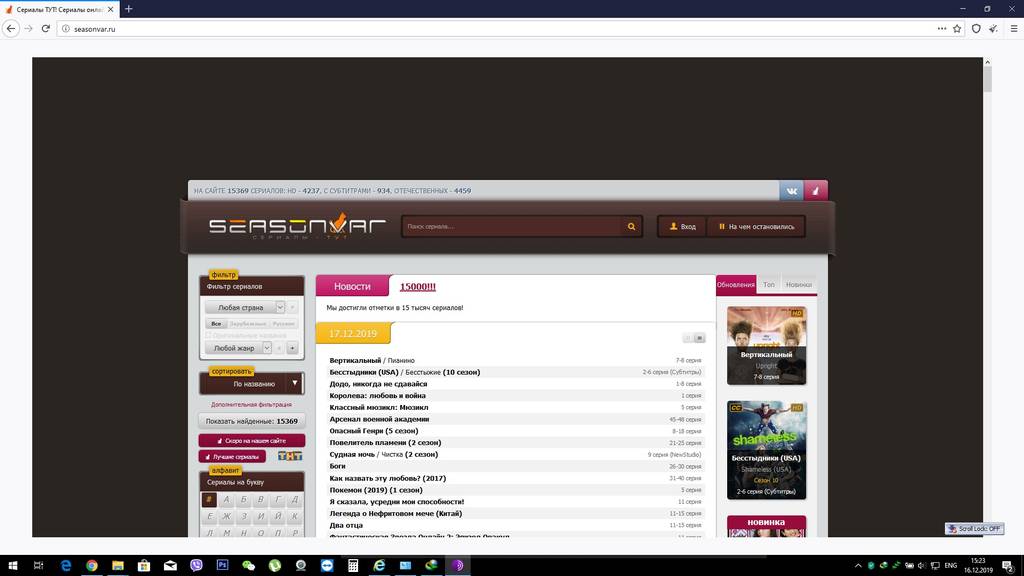Screen dimensions: 1024x576
Task: Go back with the browser back arrow
Action: 11,29
